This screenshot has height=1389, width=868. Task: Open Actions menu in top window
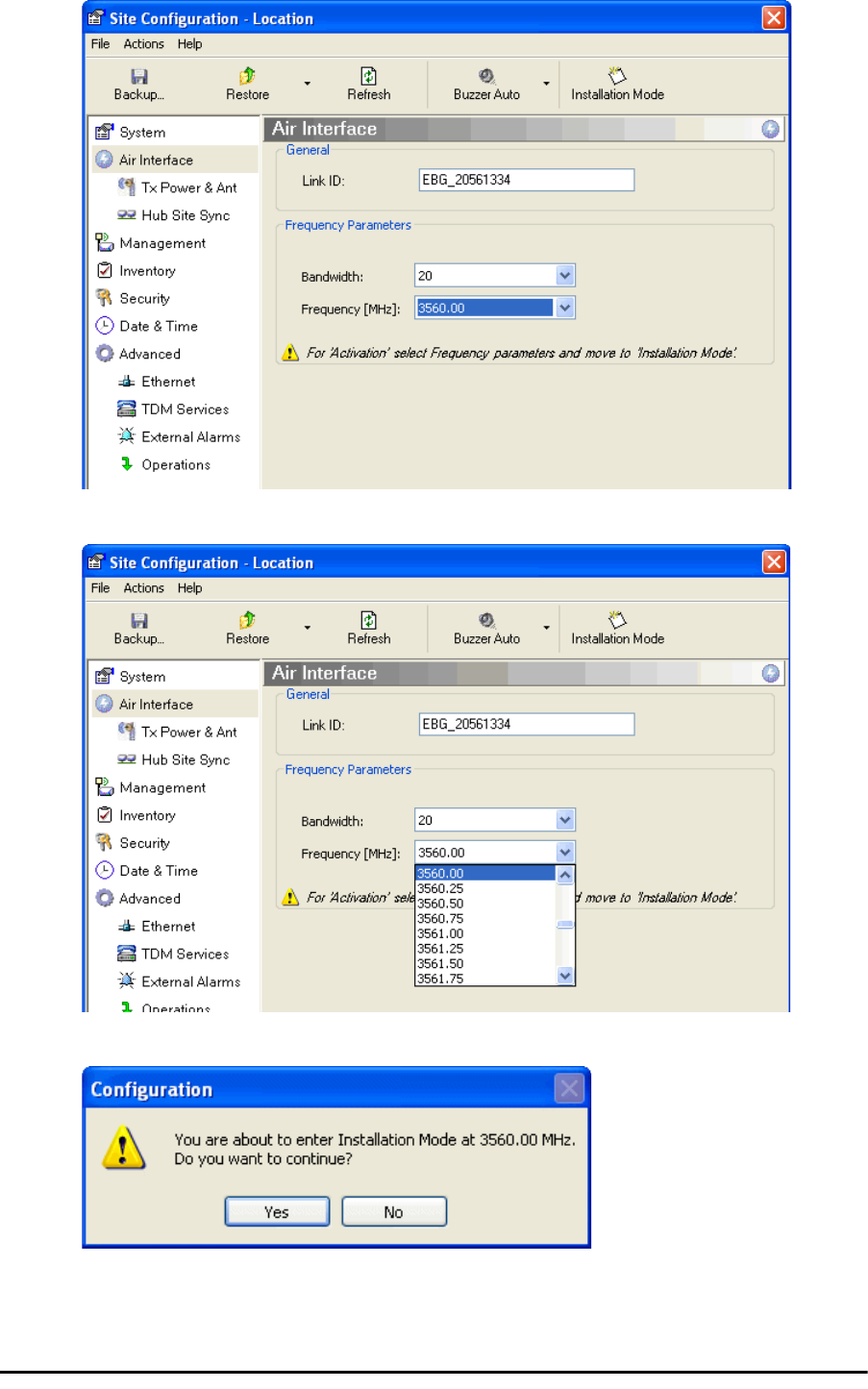(143, 43)
